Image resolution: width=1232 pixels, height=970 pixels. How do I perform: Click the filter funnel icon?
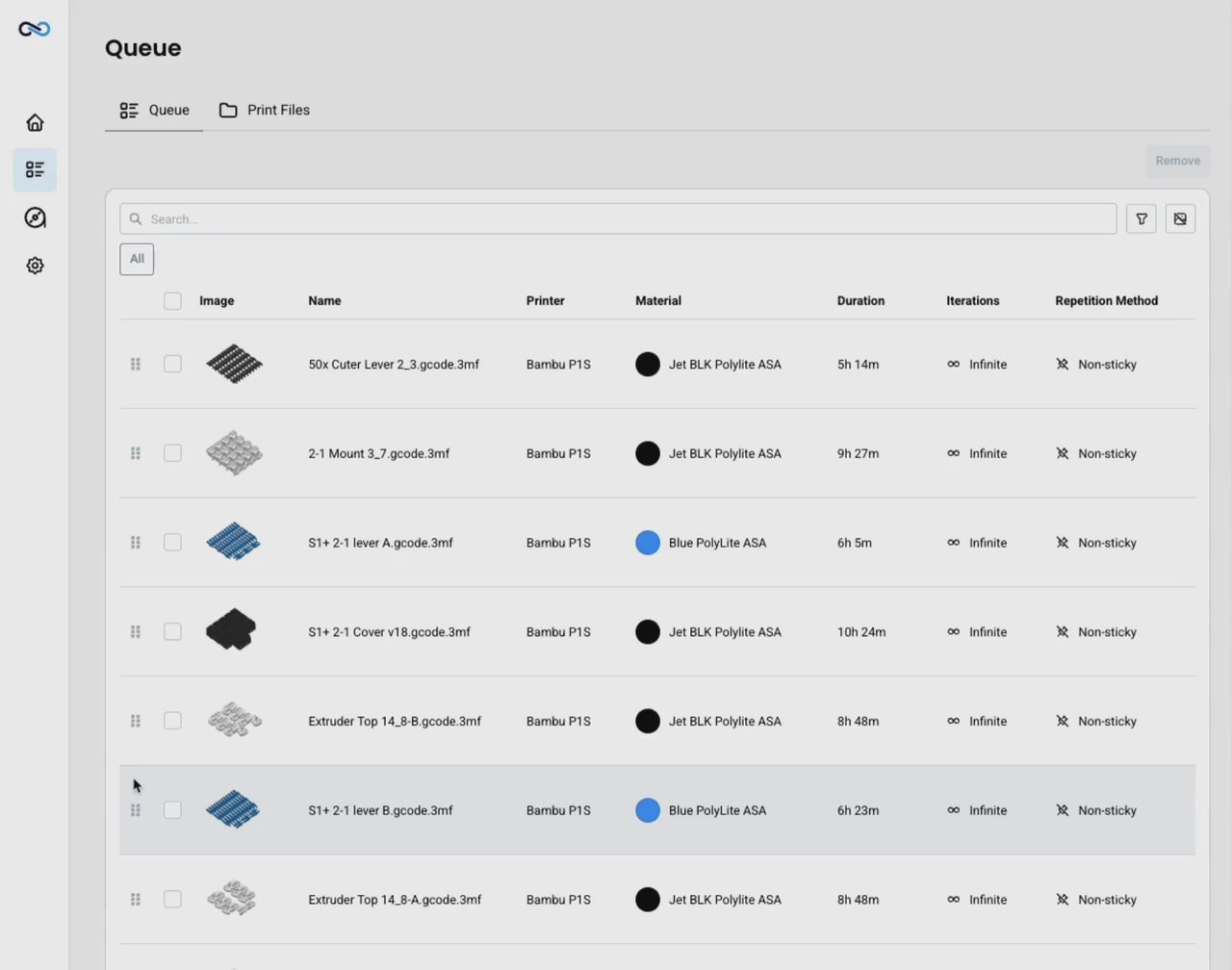[x=1142, y=219]
